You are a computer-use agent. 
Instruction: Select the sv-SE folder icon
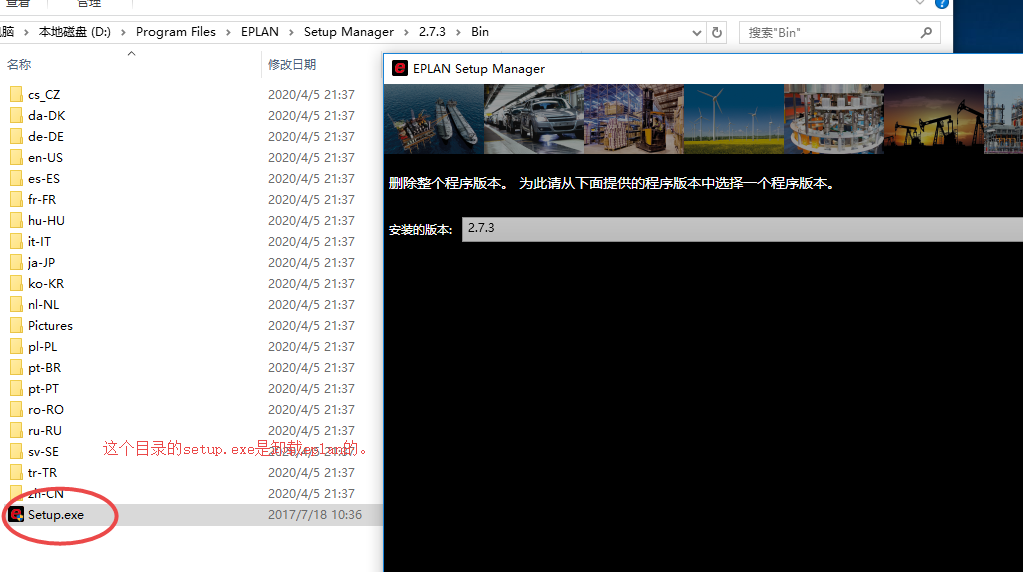[x=16, y=451]
